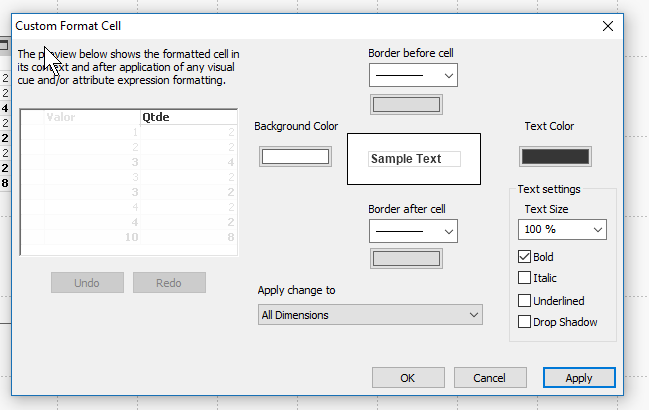This screenshot has width=649, height=410.
Task: Enable the Underlined checkbox
Action: (525, 300)
